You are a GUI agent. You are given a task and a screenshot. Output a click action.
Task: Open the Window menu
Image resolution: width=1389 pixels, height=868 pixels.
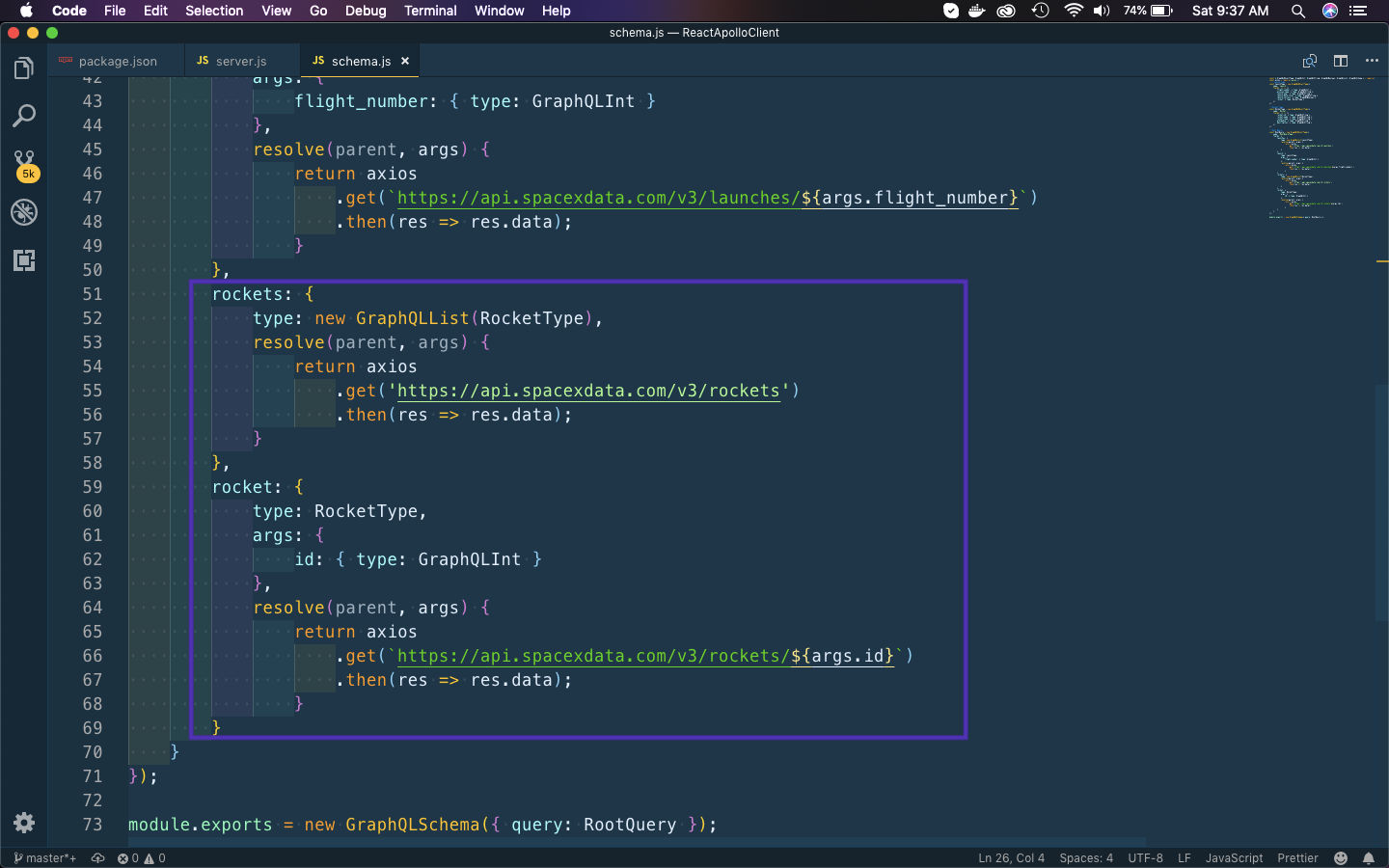[x=499, y=11]
